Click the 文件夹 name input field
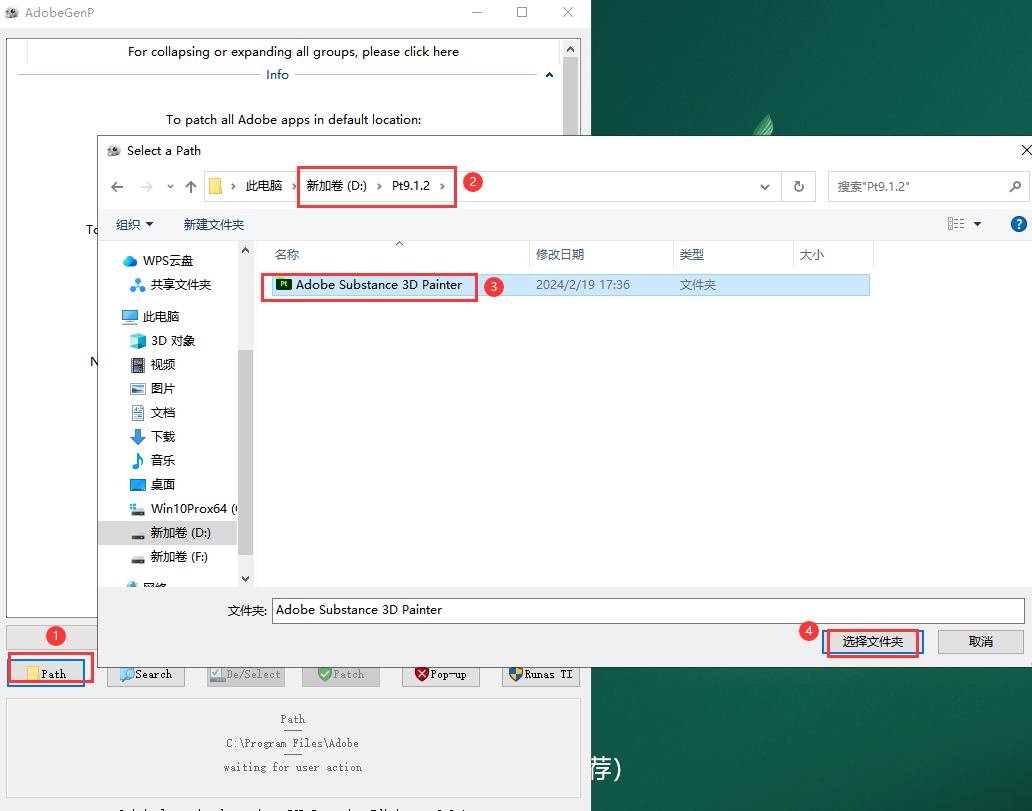This screenshot has width=1032, height=811. click(648, 610)
